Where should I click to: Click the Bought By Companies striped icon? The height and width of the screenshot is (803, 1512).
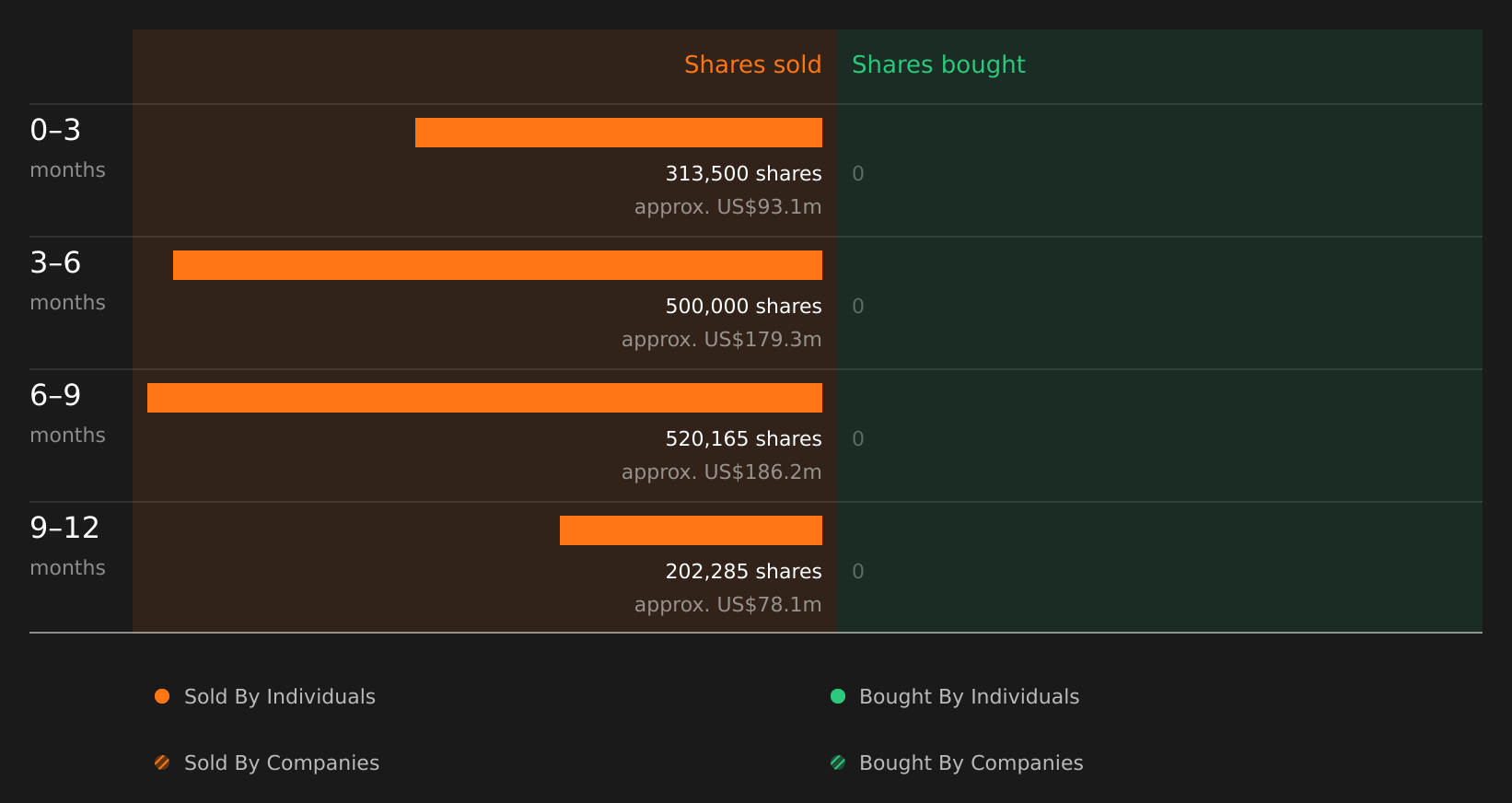(x=838, y=762)
